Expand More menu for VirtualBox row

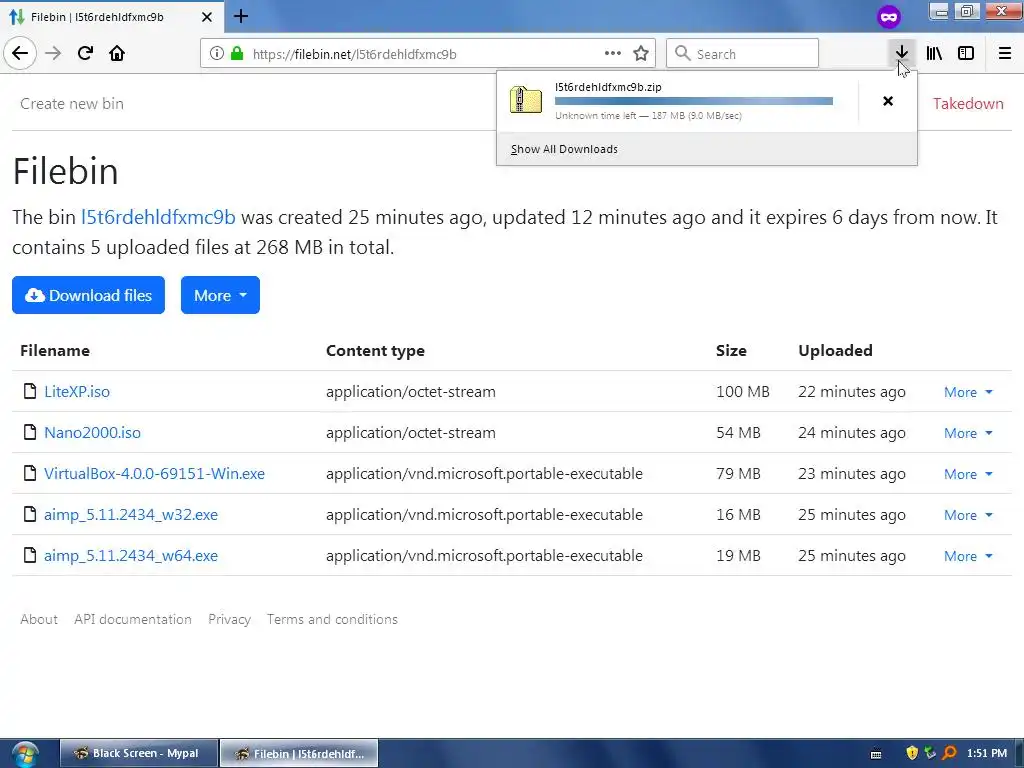[968, 474]
